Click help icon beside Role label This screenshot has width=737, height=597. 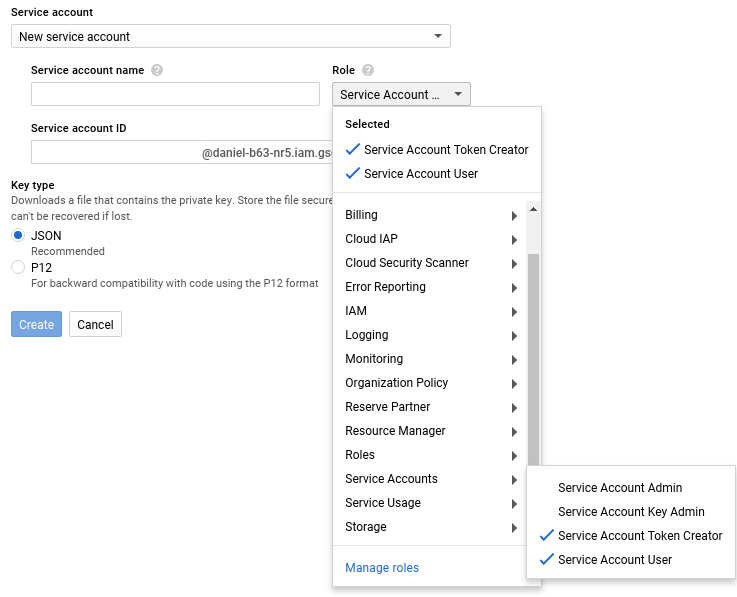368,71
